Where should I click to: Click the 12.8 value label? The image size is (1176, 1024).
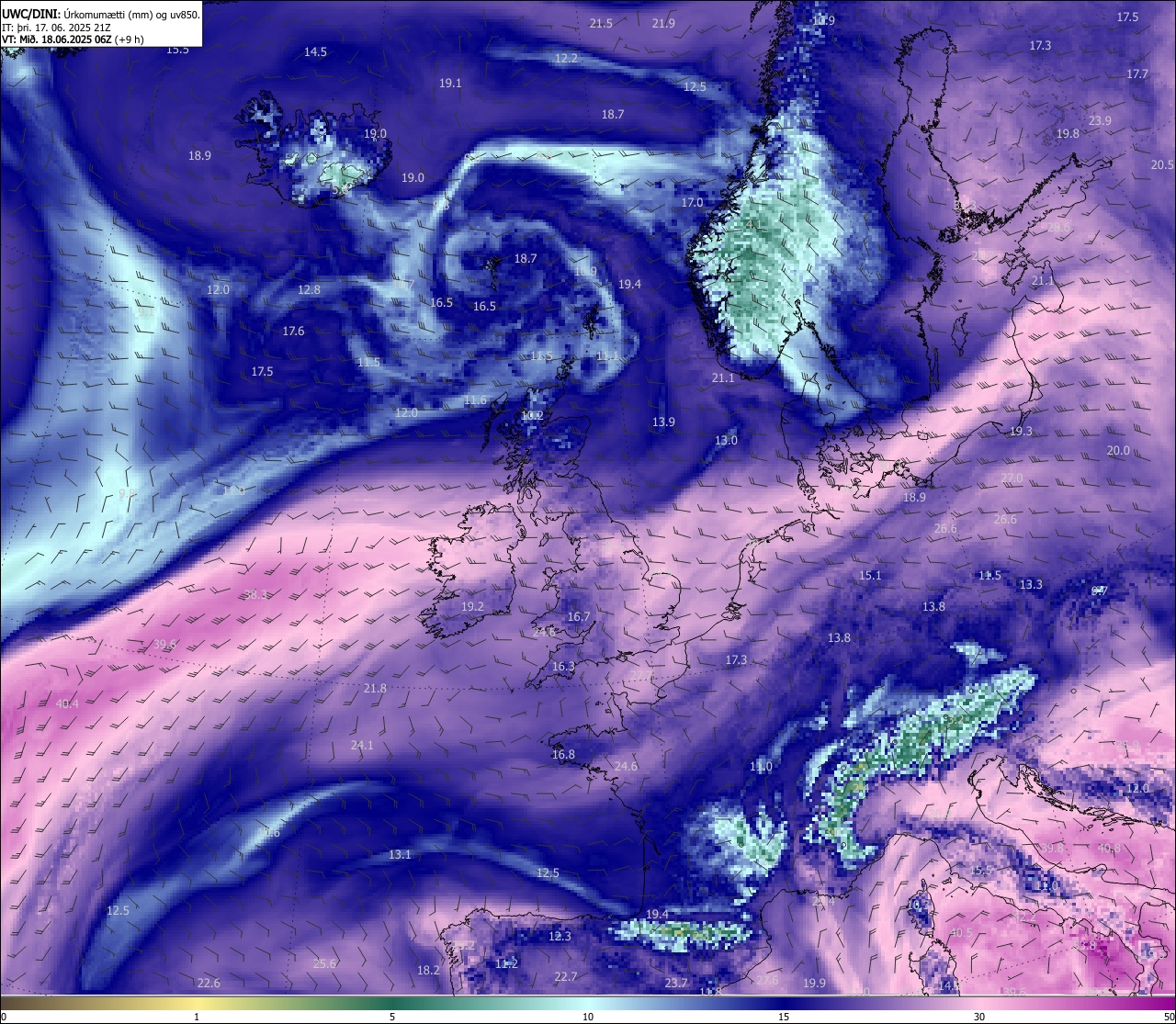point(309,289)
